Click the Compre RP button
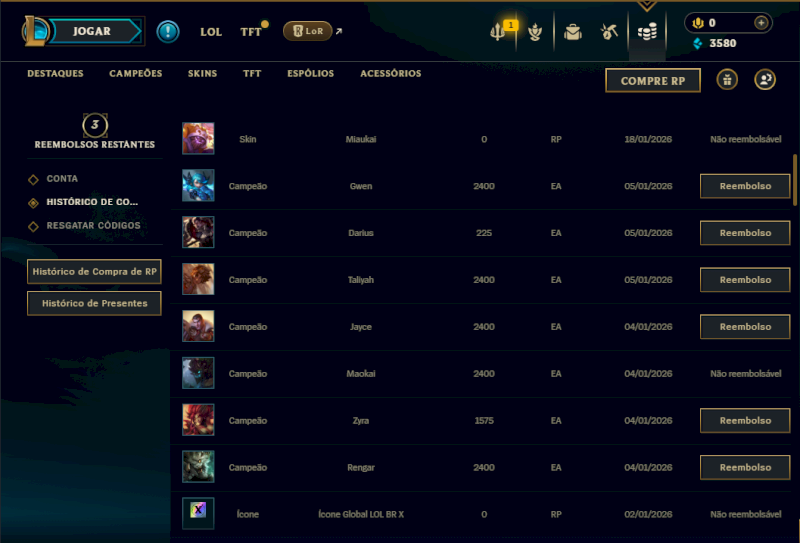The height and width of the screenshot is (543, 800). (x=653, y=81)
